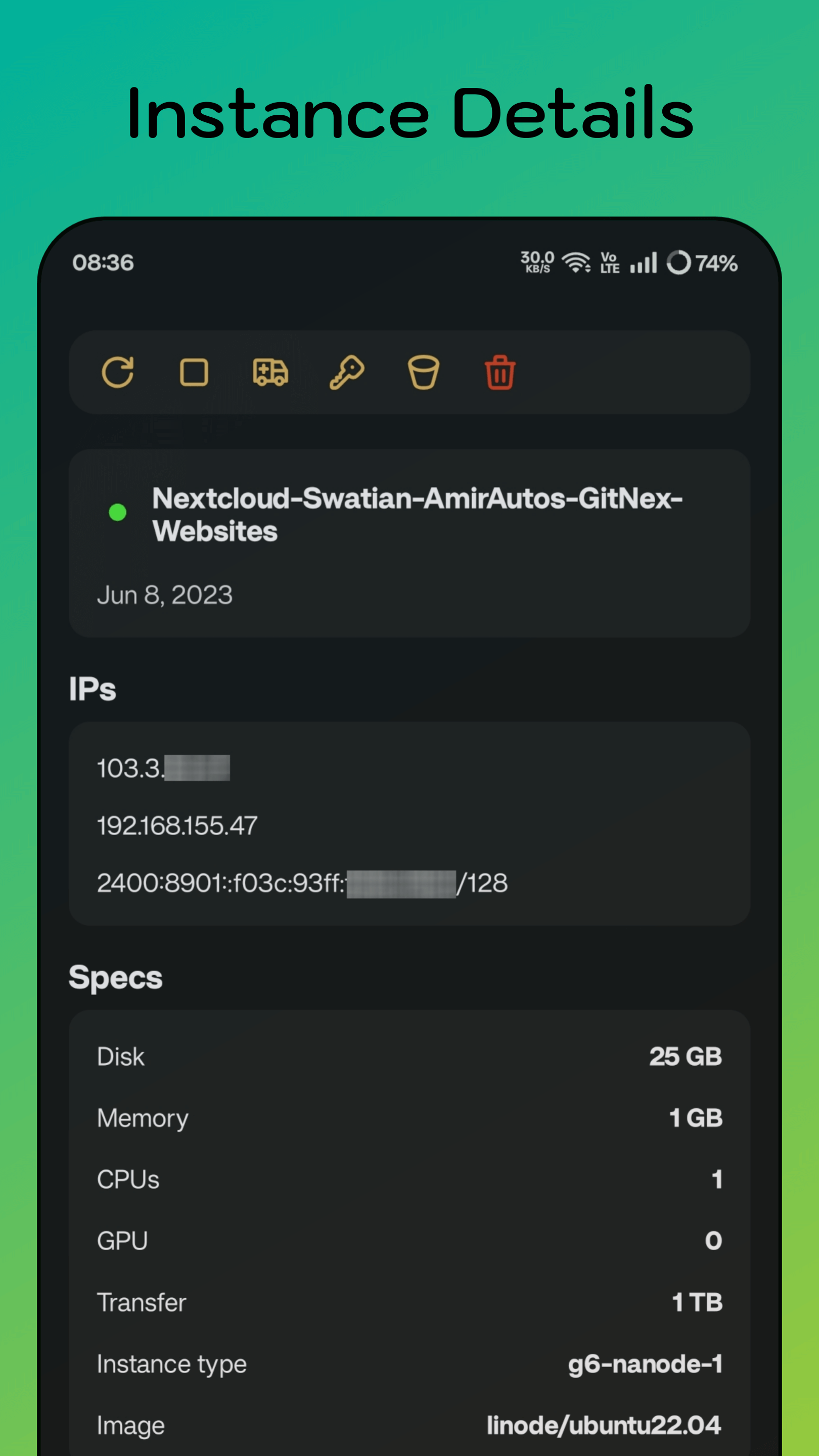
Task: Tap the red trash delete icon
Action: point(499,373)
